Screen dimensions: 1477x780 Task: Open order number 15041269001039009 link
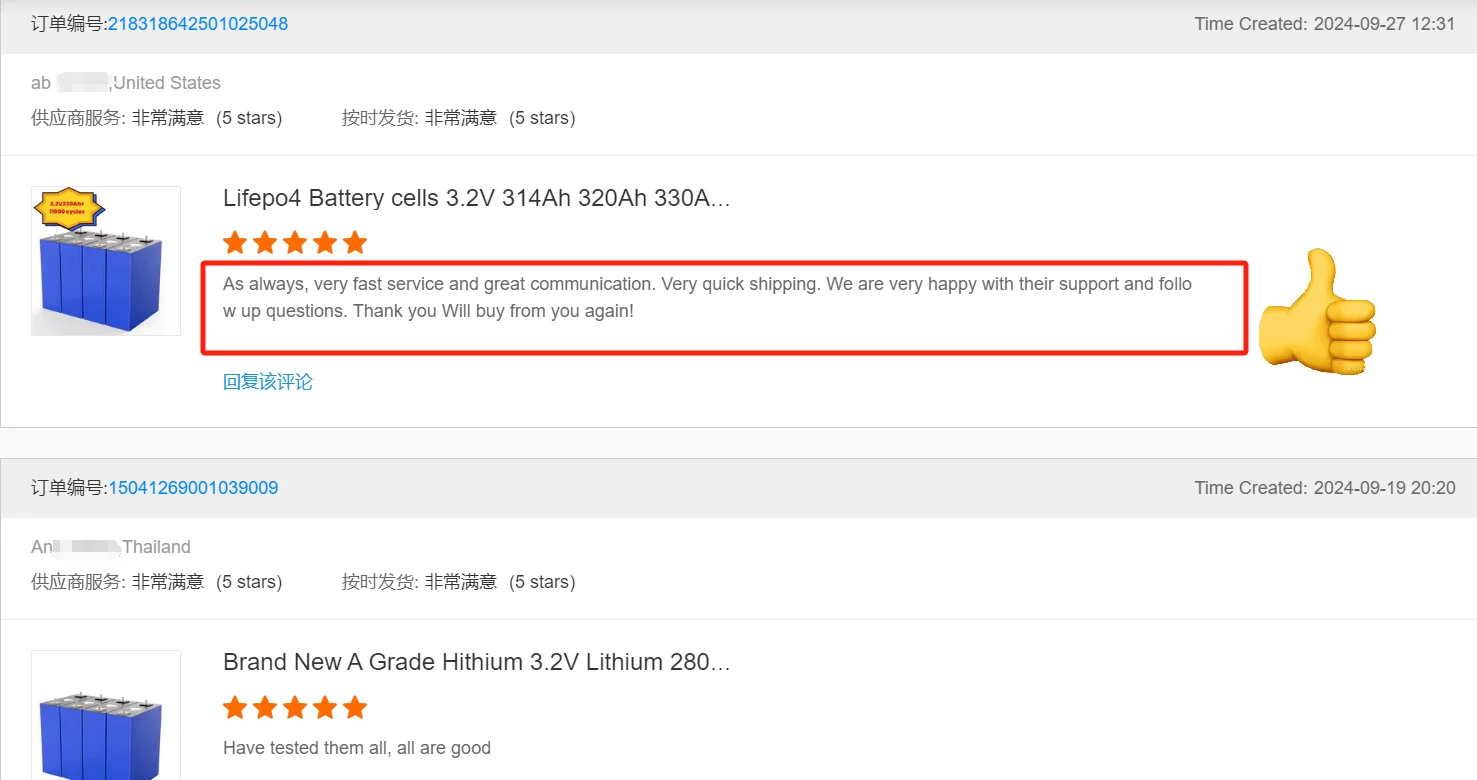pyautogui.click(x=193, y=488)
